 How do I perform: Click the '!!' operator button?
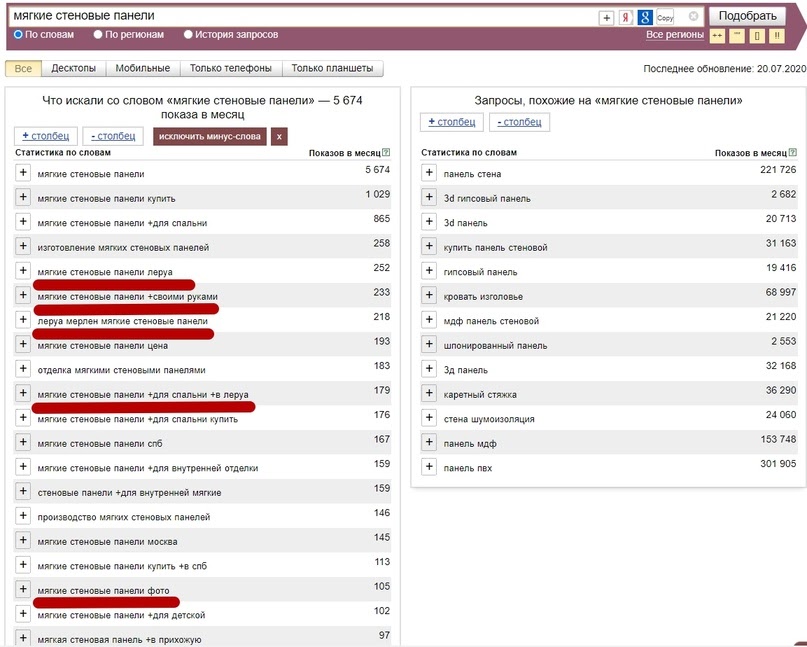[777, 37]
